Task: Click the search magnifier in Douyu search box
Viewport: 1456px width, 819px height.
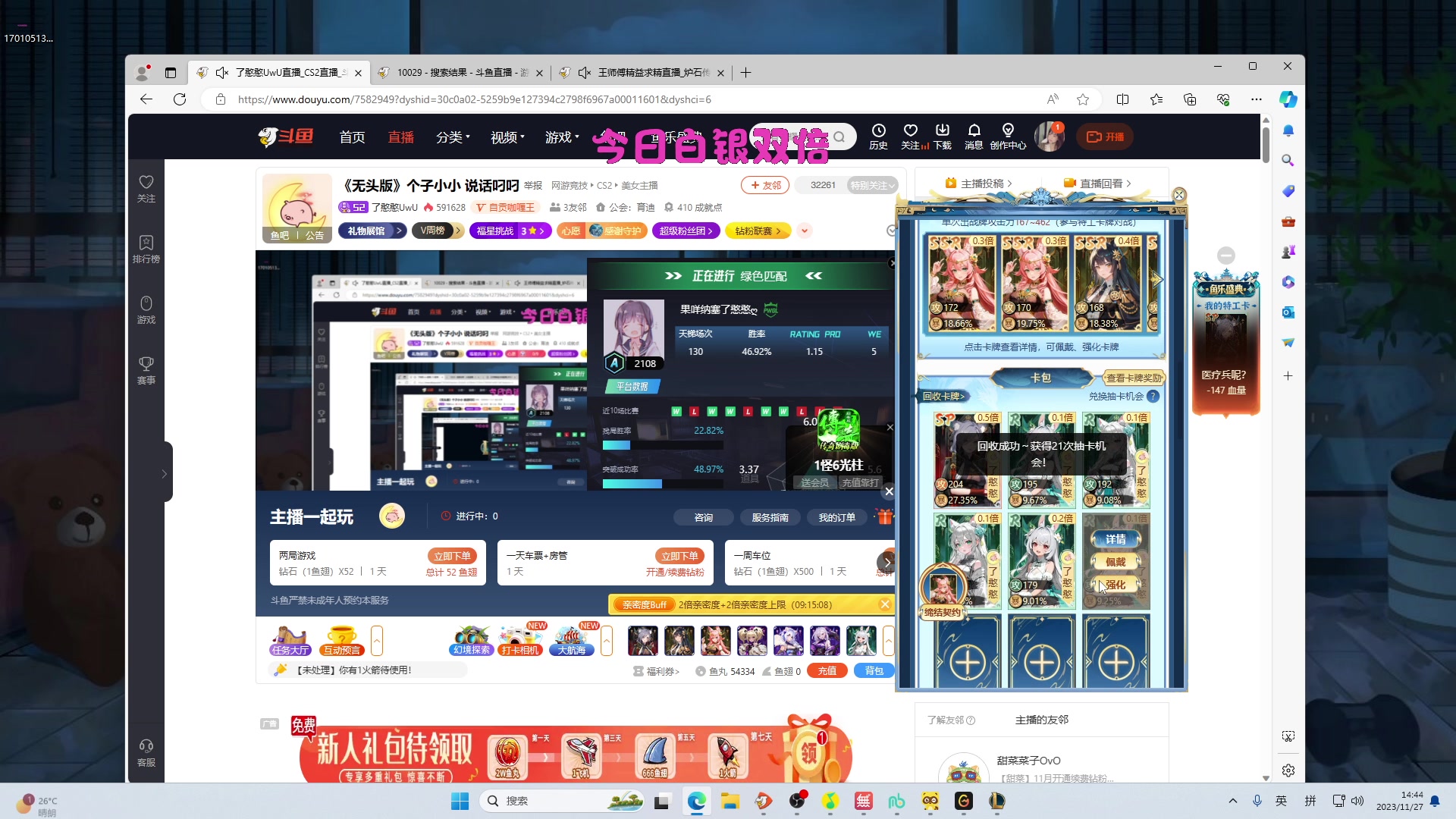Action: [x=839, y=137]
